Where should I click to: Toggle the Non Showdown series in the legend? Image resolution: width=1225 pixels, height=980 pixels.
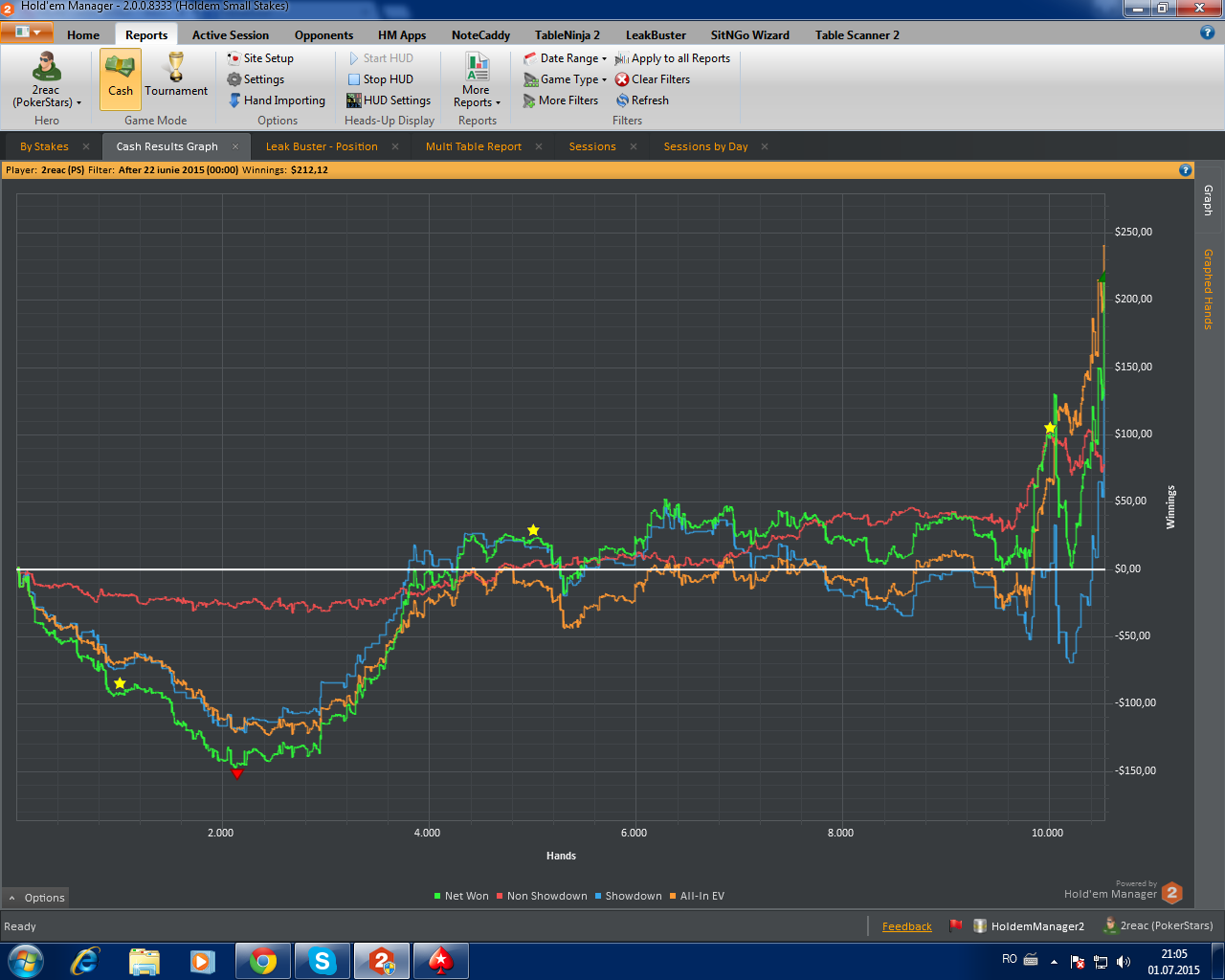click(542, 897)
